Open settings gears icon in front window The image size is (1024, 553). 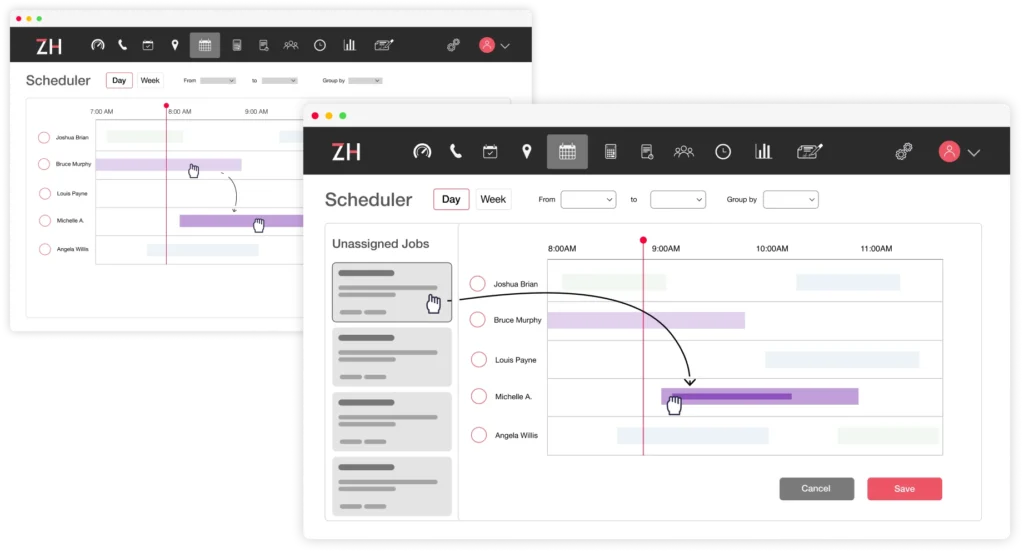904,152
